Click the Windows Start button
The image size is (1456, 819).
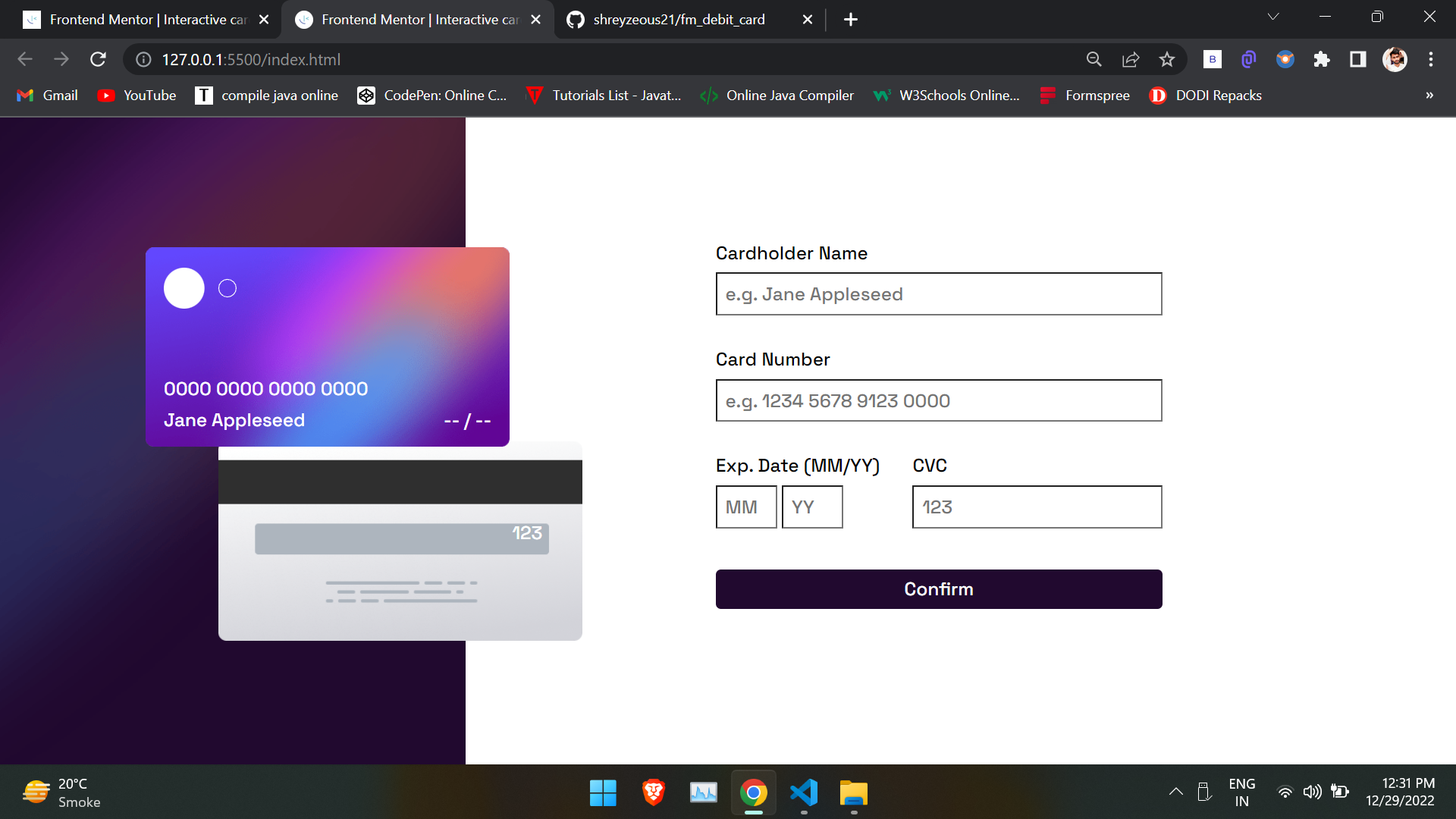click(603, 792)
